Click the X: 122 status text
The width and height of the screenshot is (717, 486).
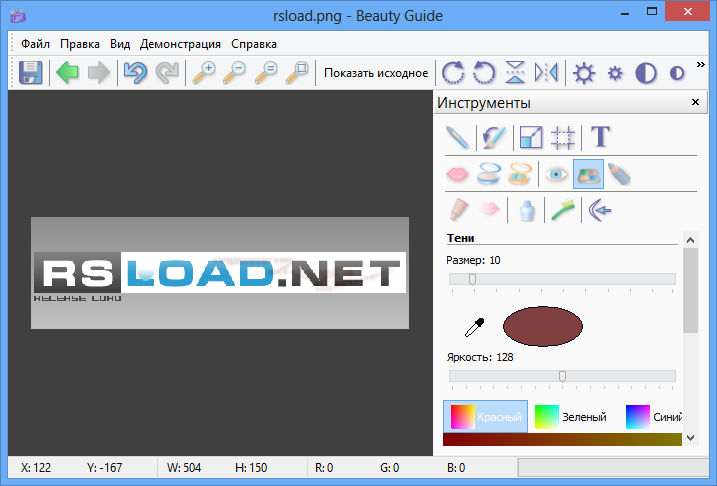(36, 468)
